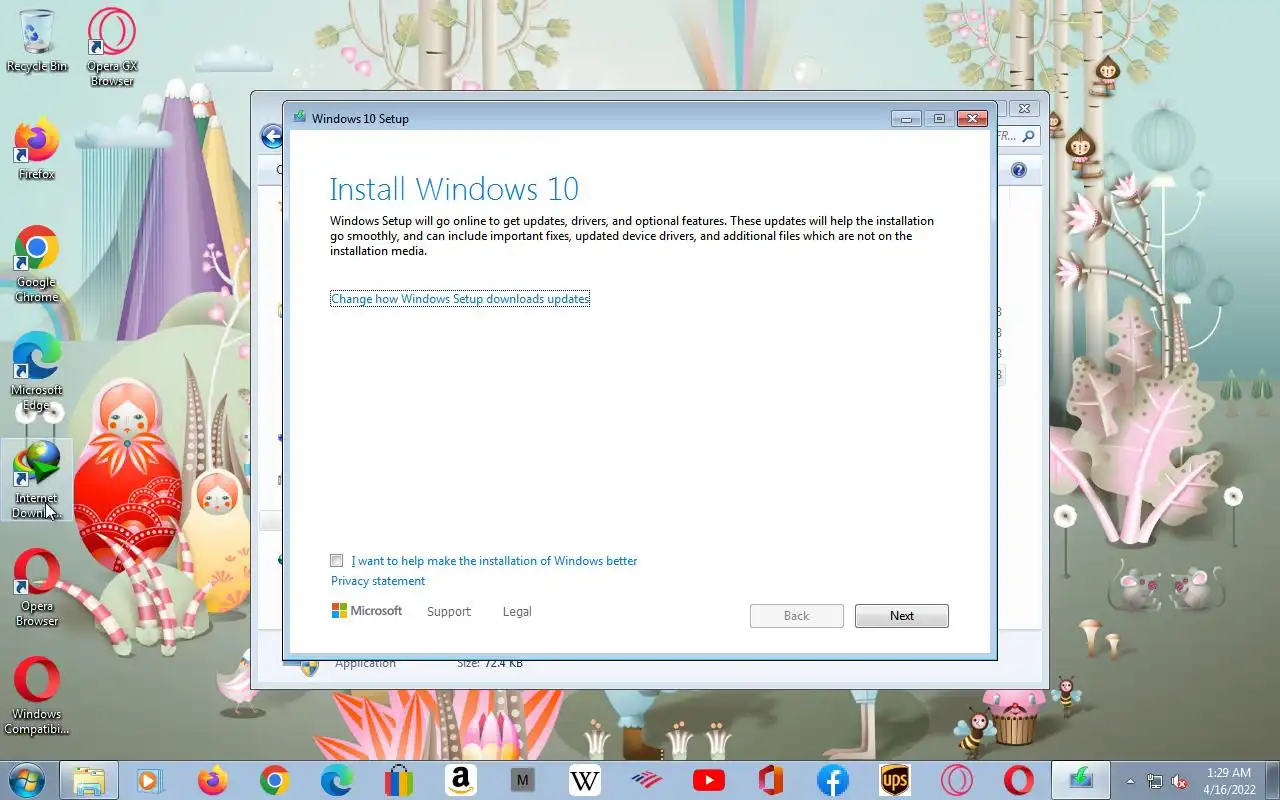The image size is (1280, 800).
Task: Open the Wikipedia taskbar shortcut
Action: (x=584, y=780)
